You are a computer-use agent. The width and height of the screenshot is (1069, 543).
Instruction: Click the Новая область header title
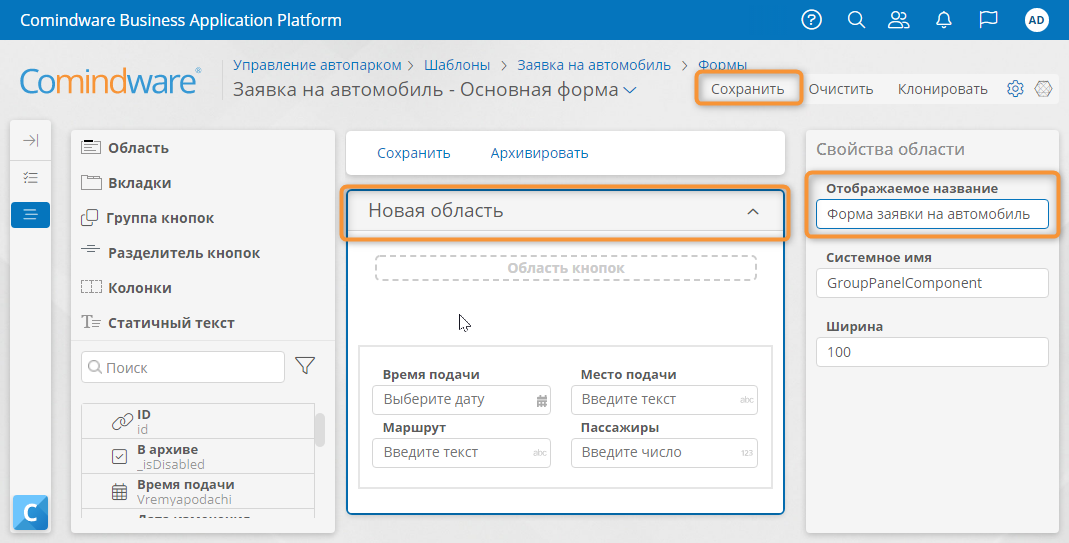436,210
